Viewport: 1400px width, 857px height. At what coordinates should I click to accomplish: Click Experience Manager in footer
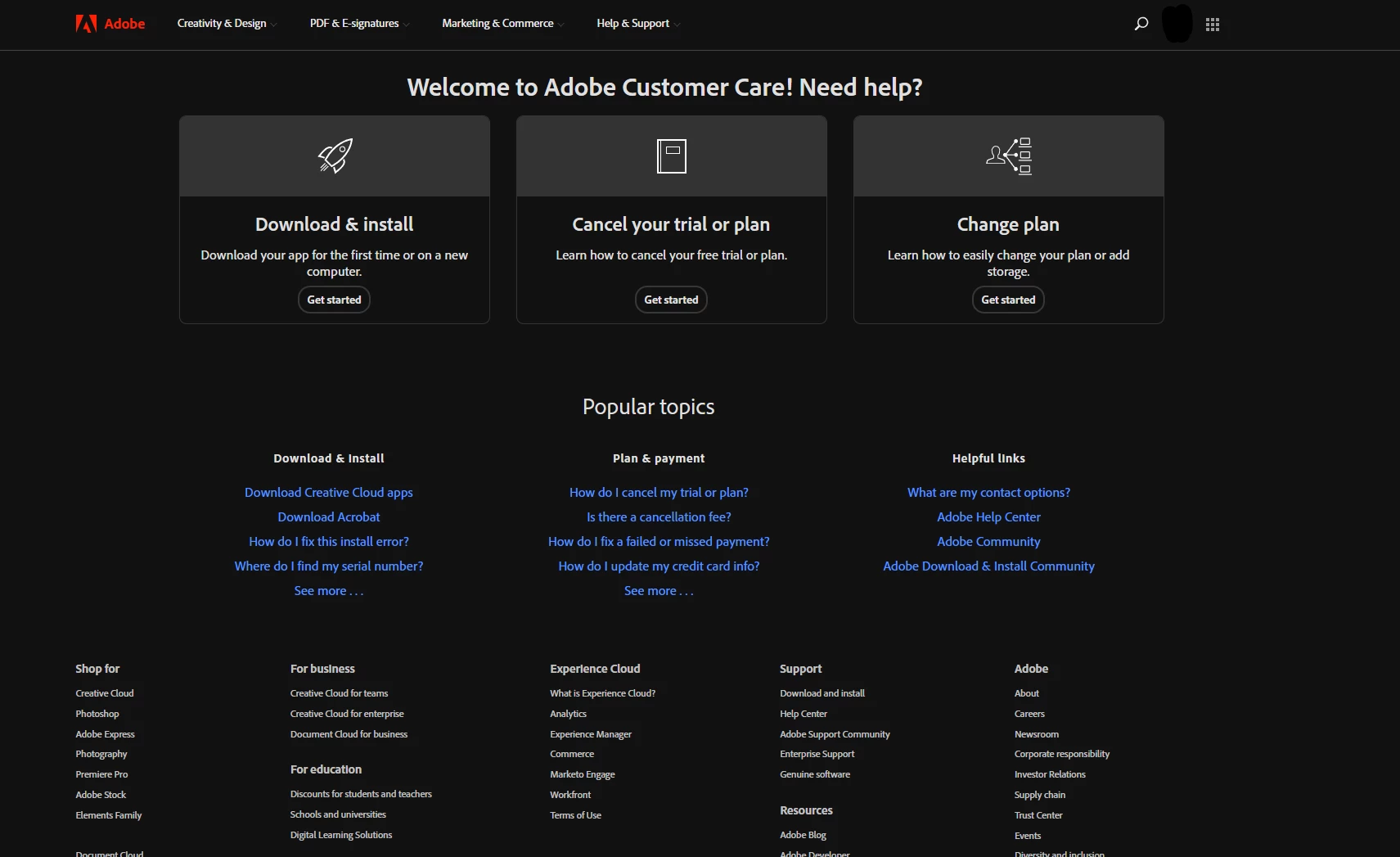[x=591, y=734]
